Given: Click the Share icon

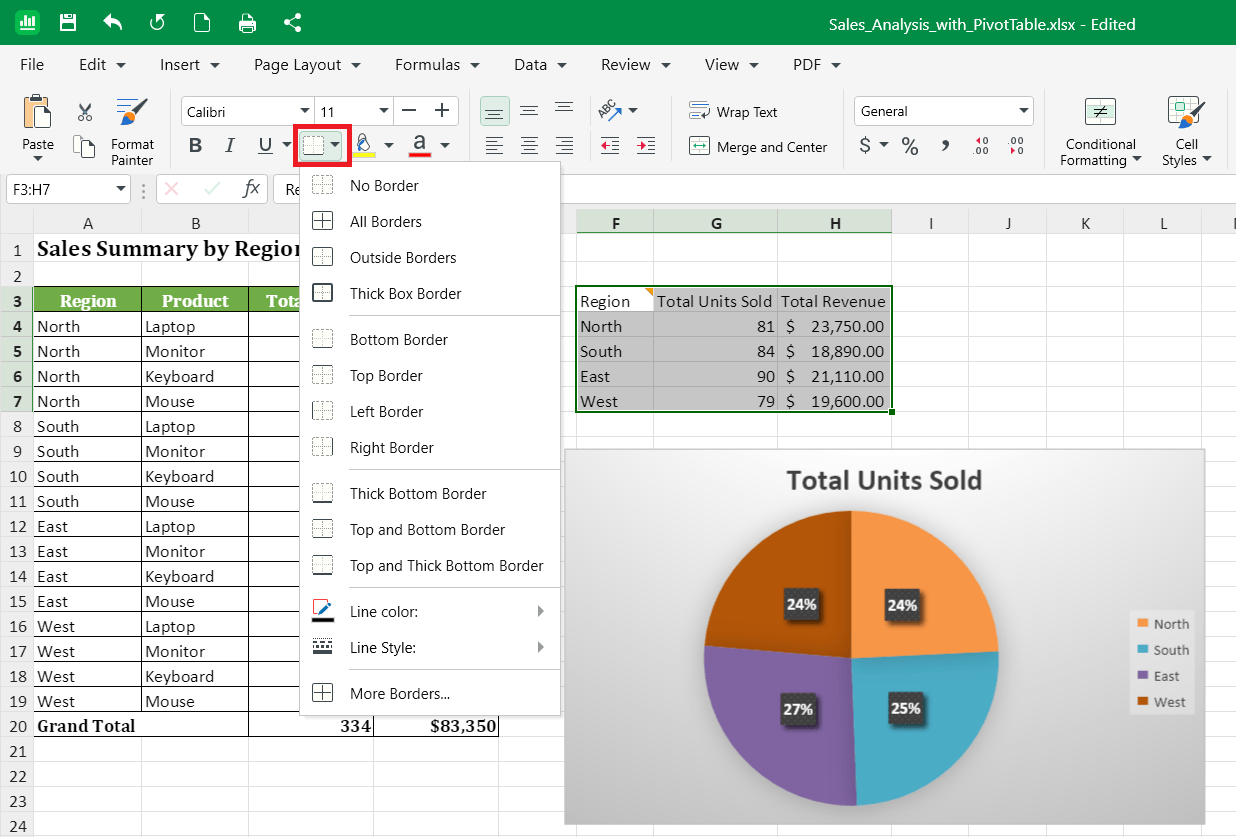Looking at the screenshot, I should 293,22.
